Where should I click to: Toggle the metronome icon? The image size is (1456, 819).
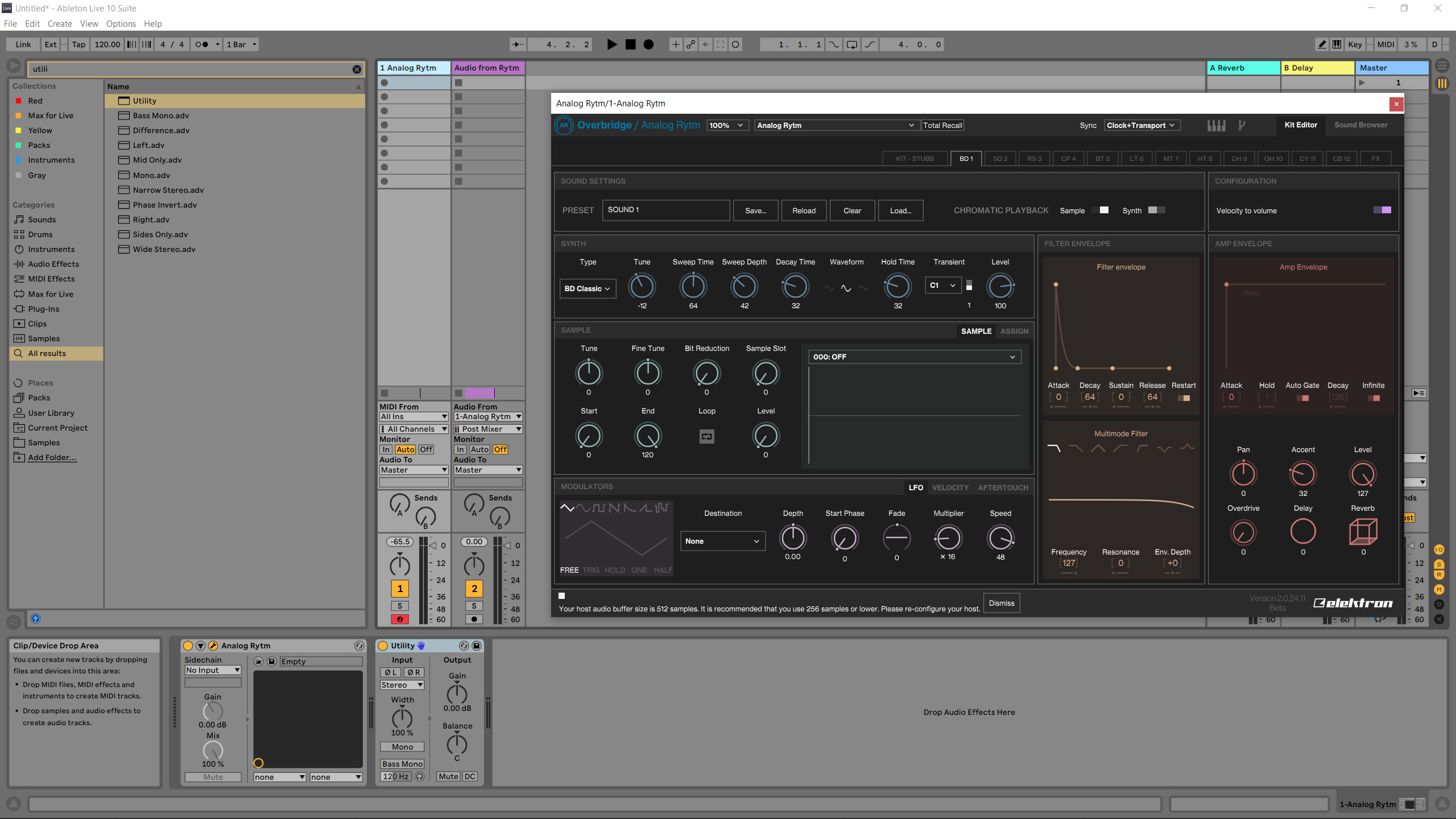tap(201, 44)
